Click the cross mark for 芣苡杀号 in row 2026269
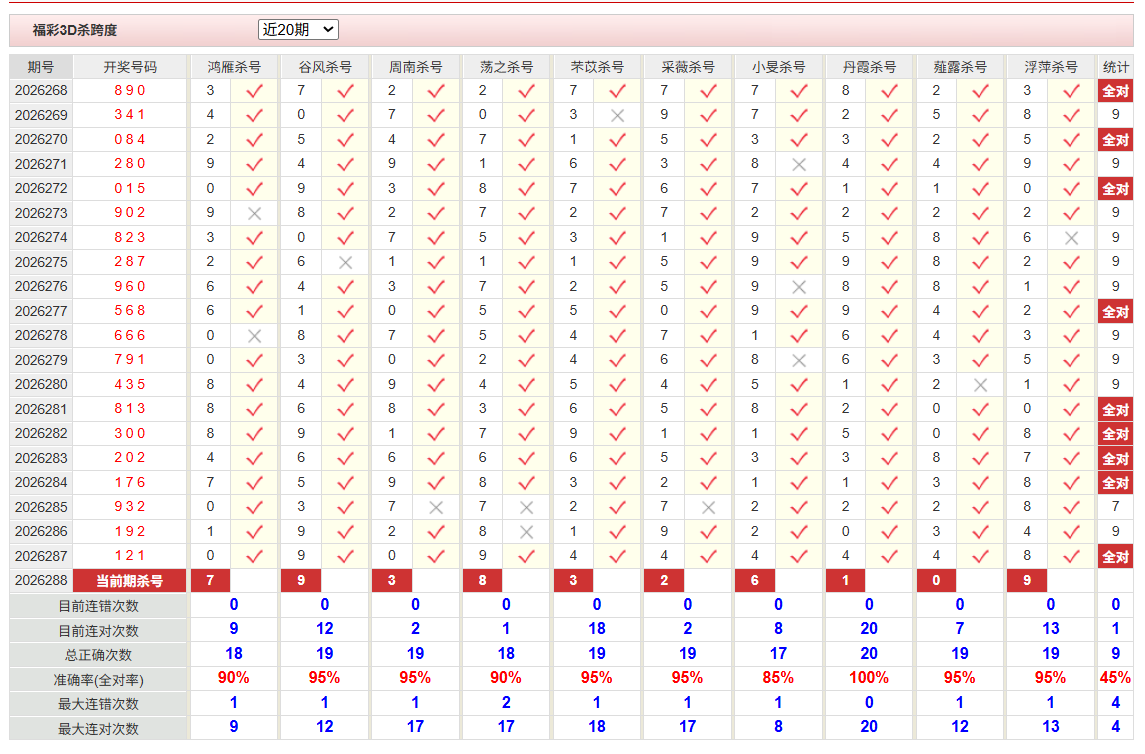1145x754 pixels. pos(617,115)
